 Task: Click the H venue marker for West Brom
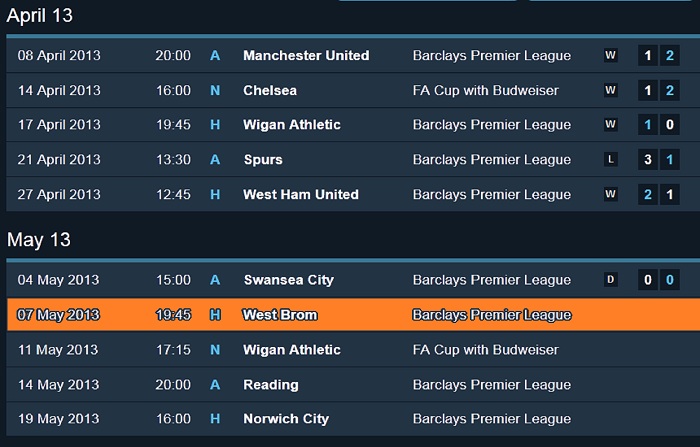(215, 315)
